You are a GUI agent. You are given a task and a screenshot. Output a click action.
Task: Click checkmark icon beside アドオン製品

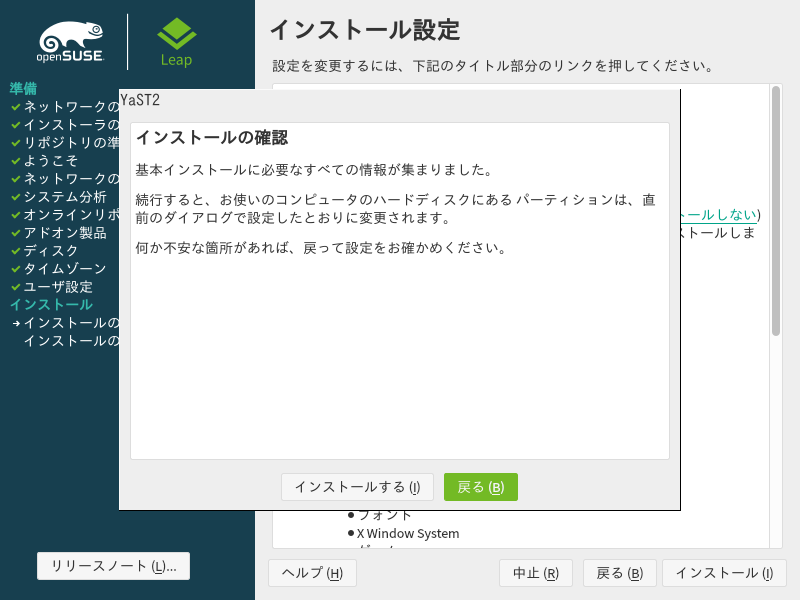click(x=16, y=233)
